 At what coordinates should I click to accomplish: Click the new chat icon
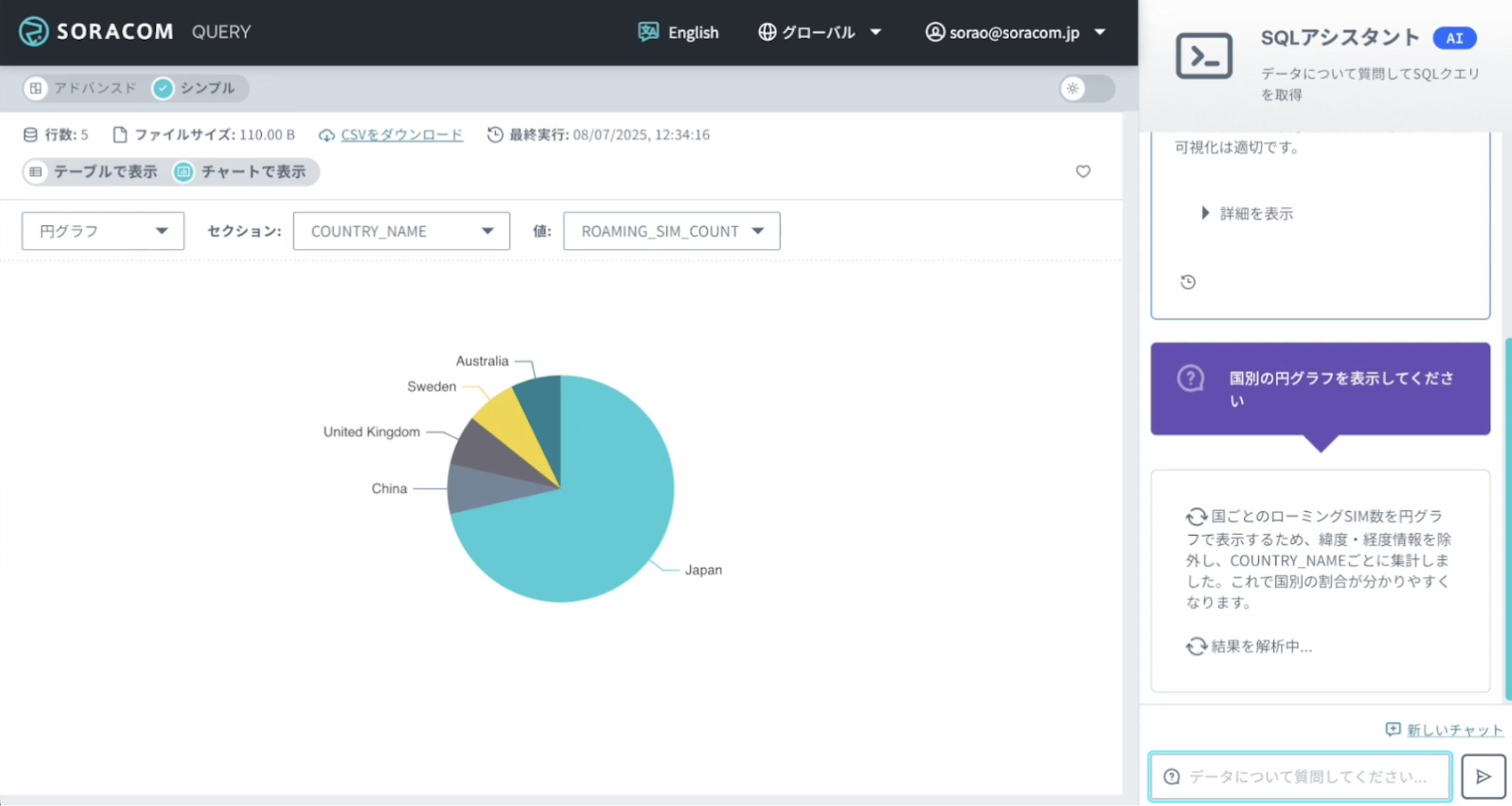tap(1392, 729)
